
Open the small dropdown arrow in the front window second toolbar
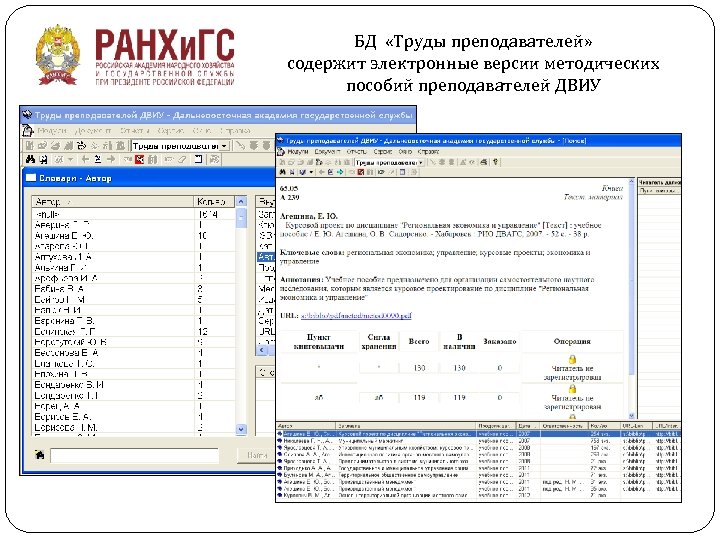point(311,172)
